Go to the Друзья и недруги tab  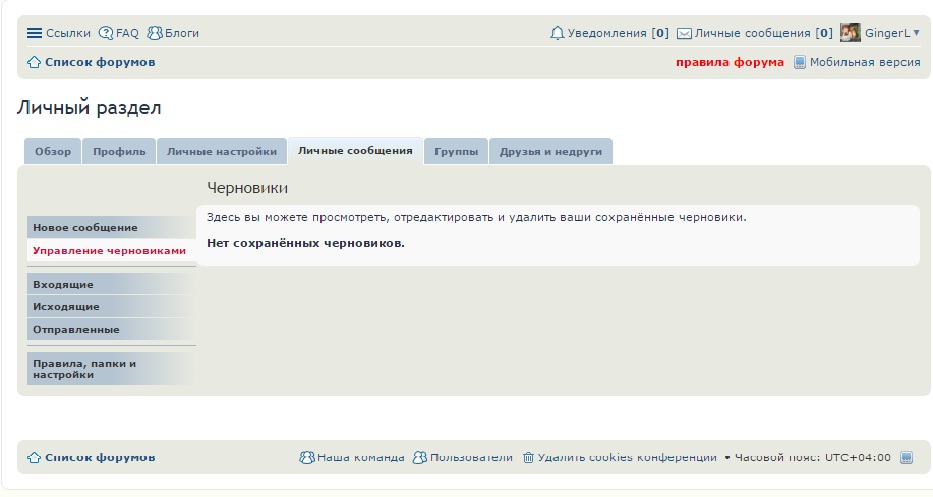[x=550, y=152]
